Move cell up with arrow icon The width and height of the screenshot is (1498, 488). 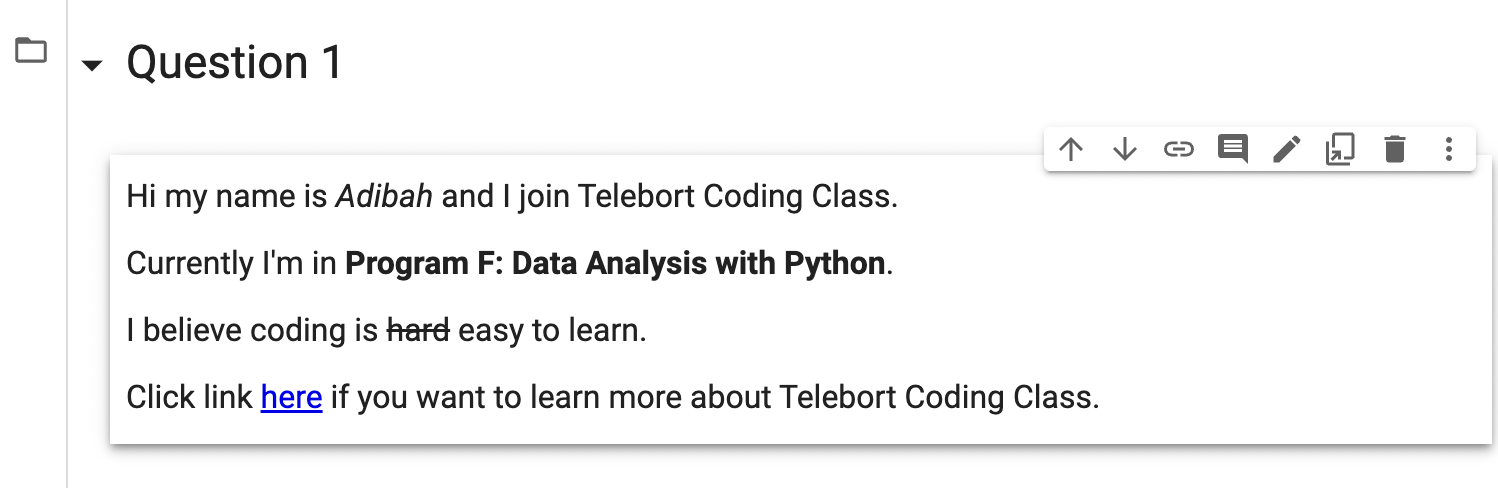click(x=1071, y=150)
